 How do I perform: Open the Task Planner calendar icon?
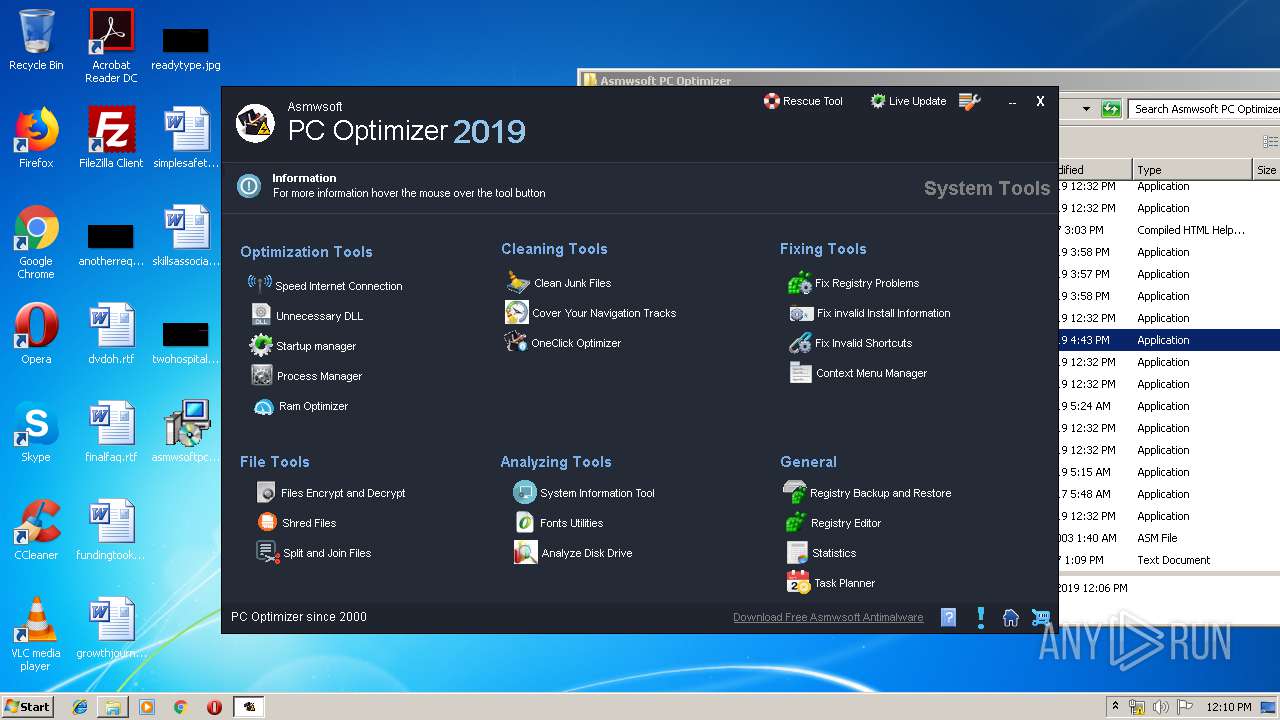click(x=798, y=582)
